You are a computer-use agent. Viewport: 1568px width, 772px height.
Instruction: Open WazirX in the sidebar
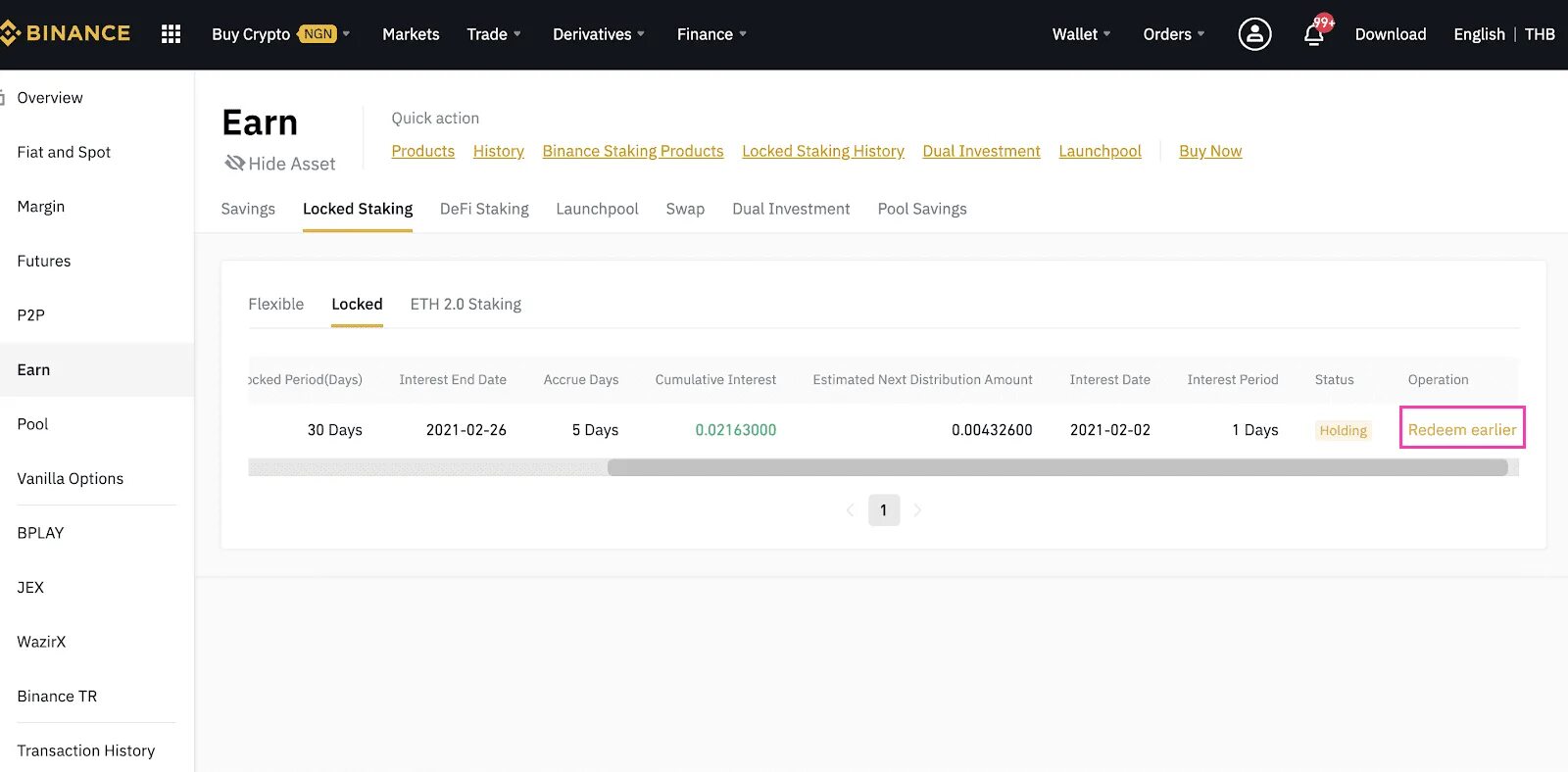pyautogui.click(x=41, y=642)
